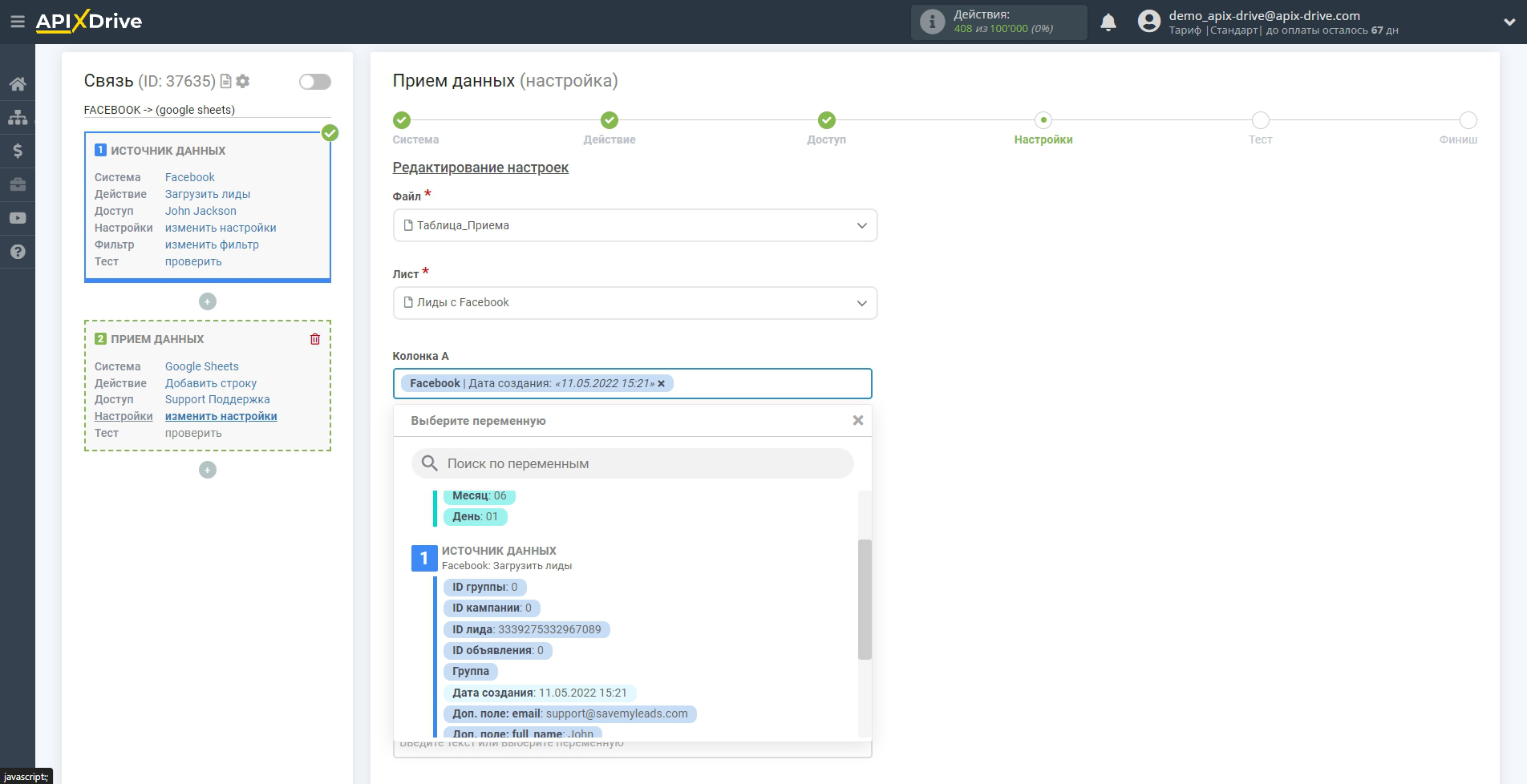Click the ИСТОЧНИК ДАННЫХ variable group header
This screenshot has height=784, width=1527.
click(x=499, y=551)
